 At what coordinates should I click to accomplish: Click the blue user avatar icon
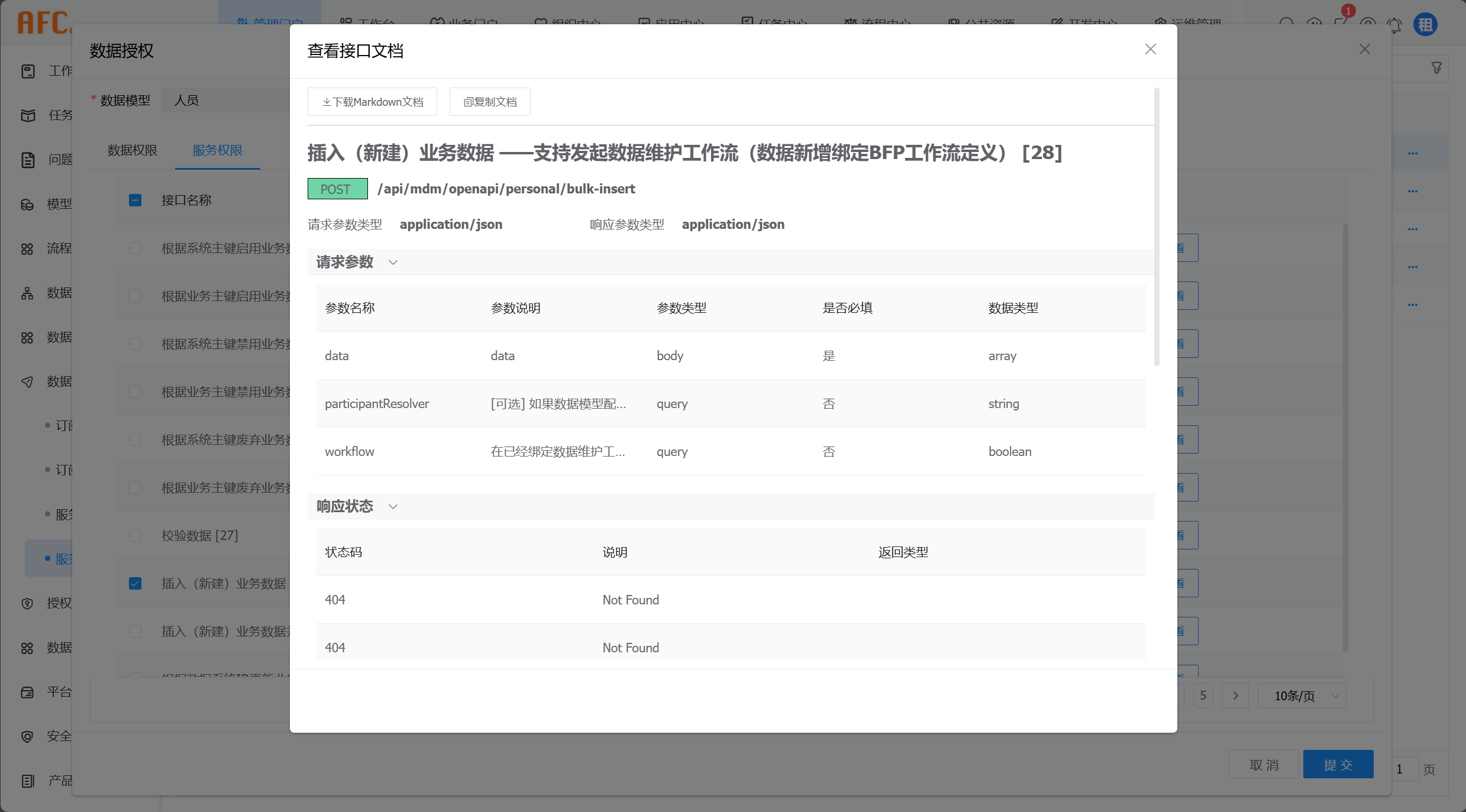tap(1425, 25)
